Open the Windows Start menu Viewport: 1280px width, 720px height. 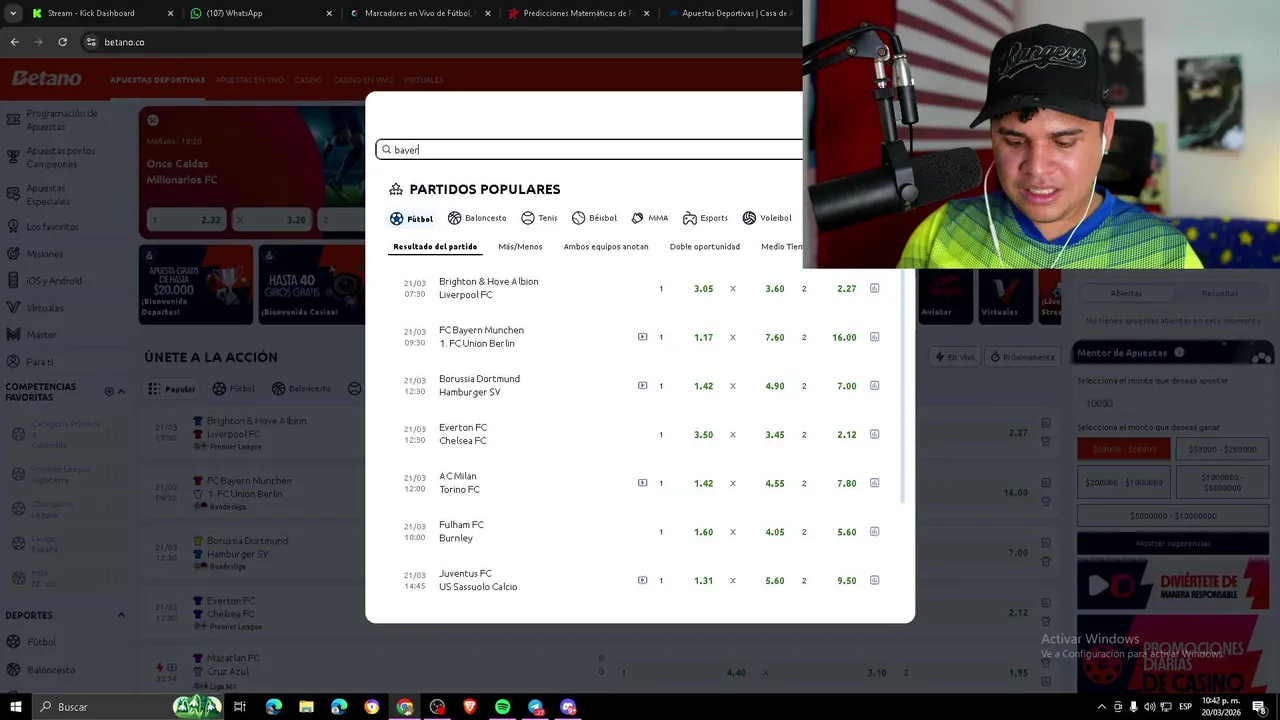(15, 707)
